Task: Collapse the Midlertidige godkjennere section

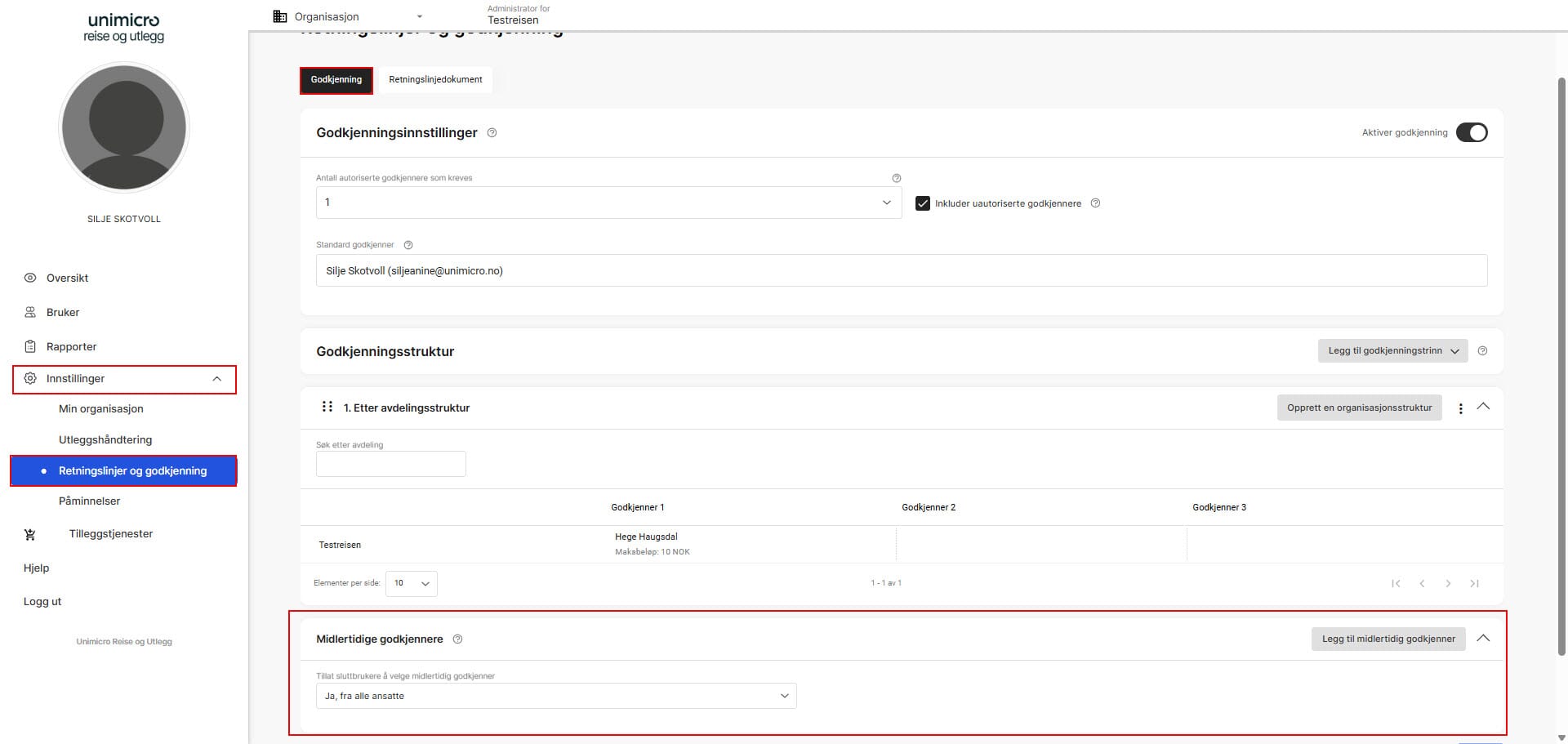Action: click(1483, 638)
